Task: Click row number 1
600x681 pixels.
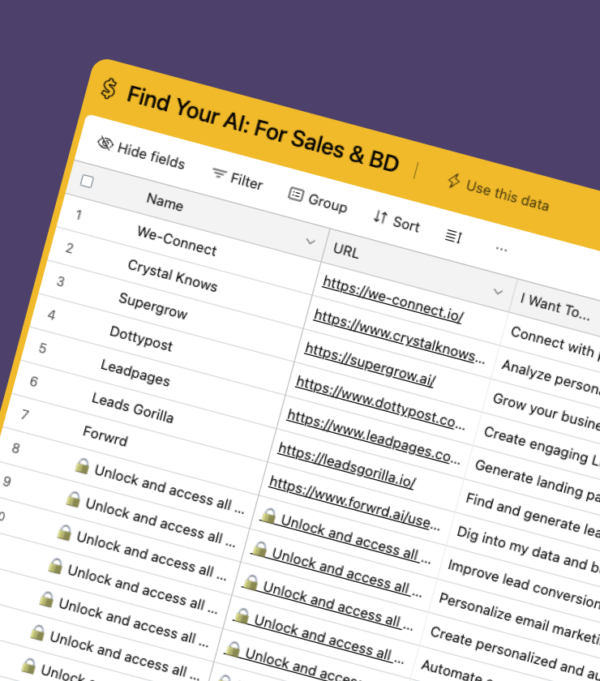Action: point(79,215)
